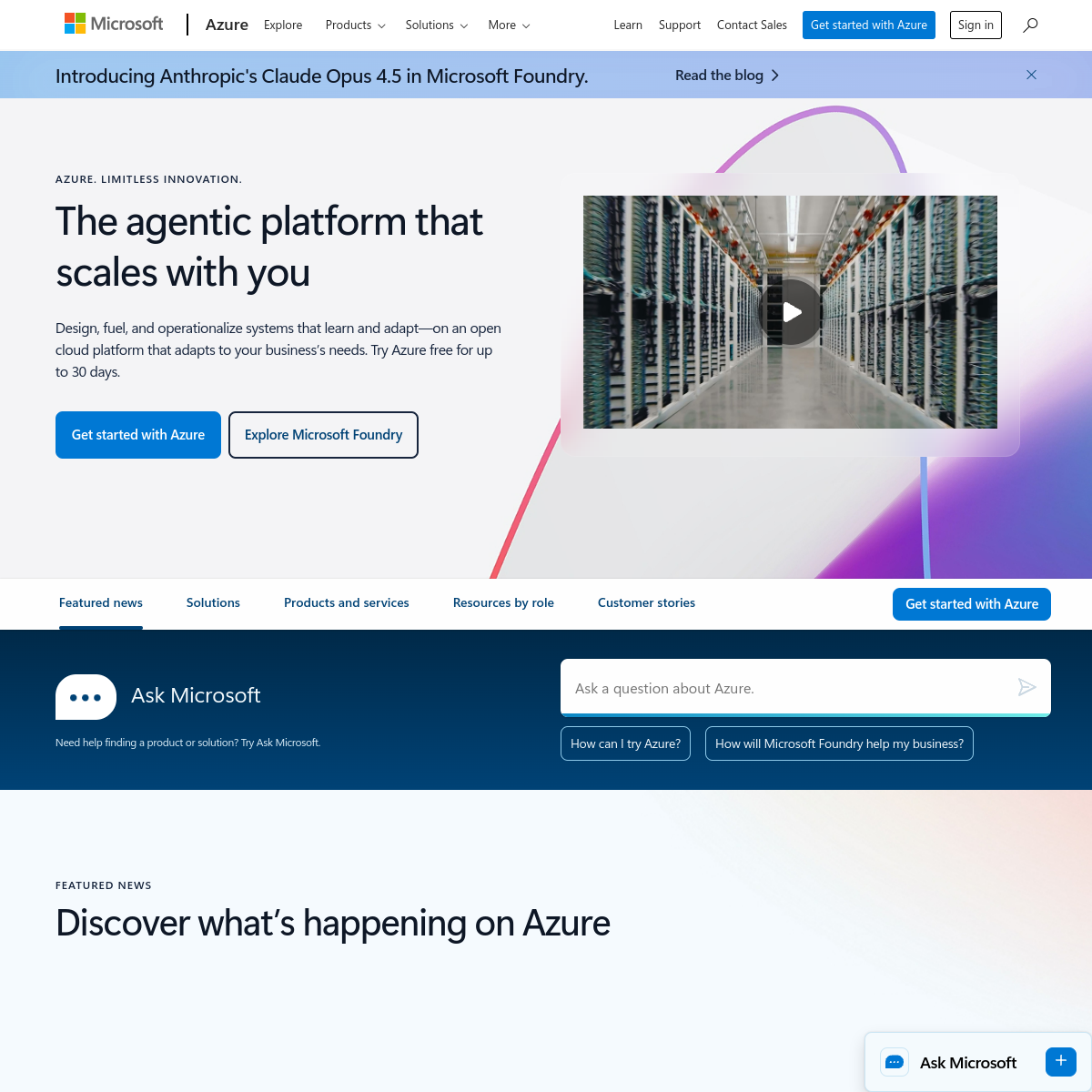The width and height of the screenshot is (1092, 1092).
Task: Click the Microsoft logo
Action: [x=114, y=24]
